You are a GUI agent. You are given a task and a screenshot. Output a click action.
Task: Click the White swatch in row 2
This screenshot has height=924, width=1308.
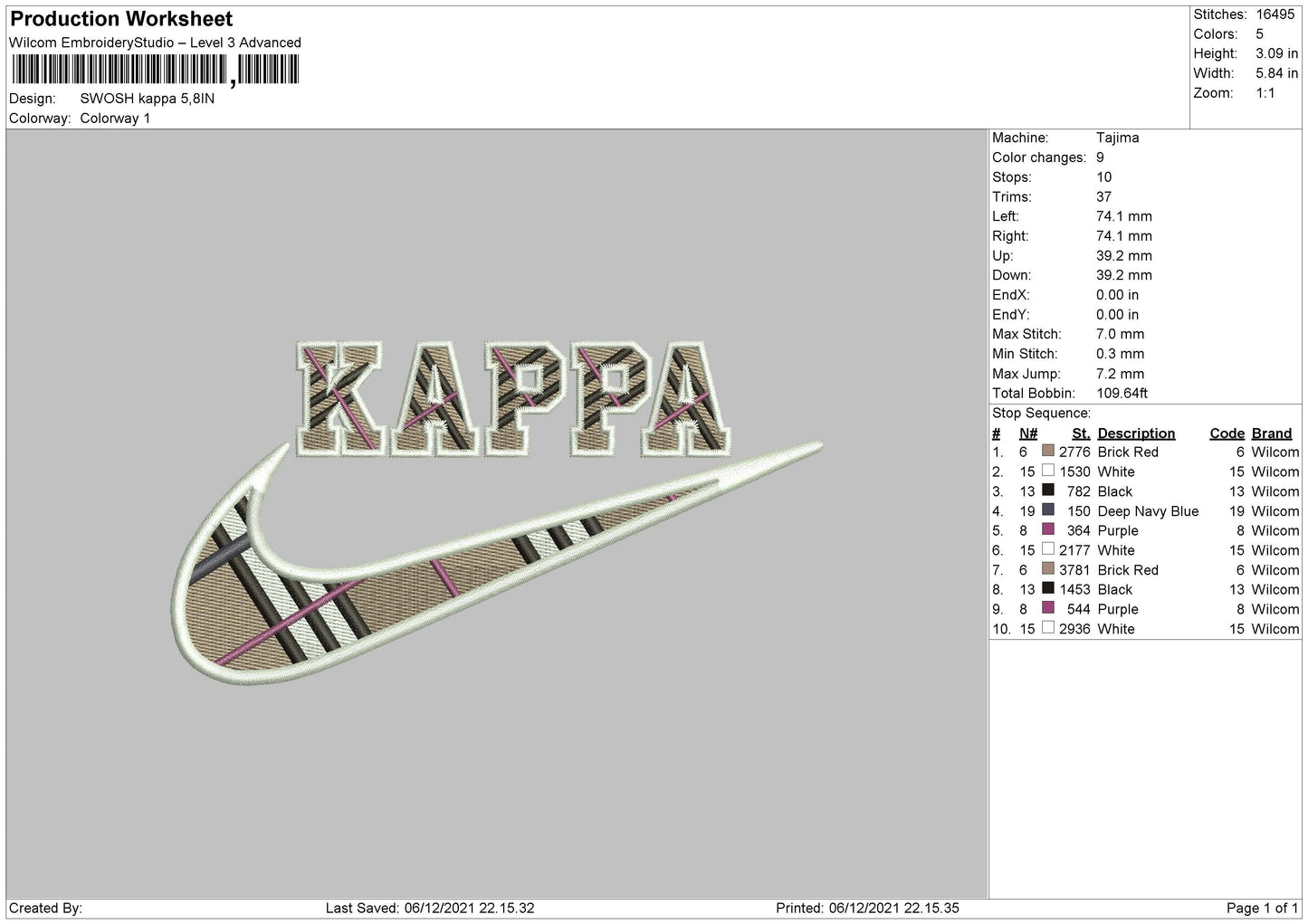click(x=1048, y=472)
